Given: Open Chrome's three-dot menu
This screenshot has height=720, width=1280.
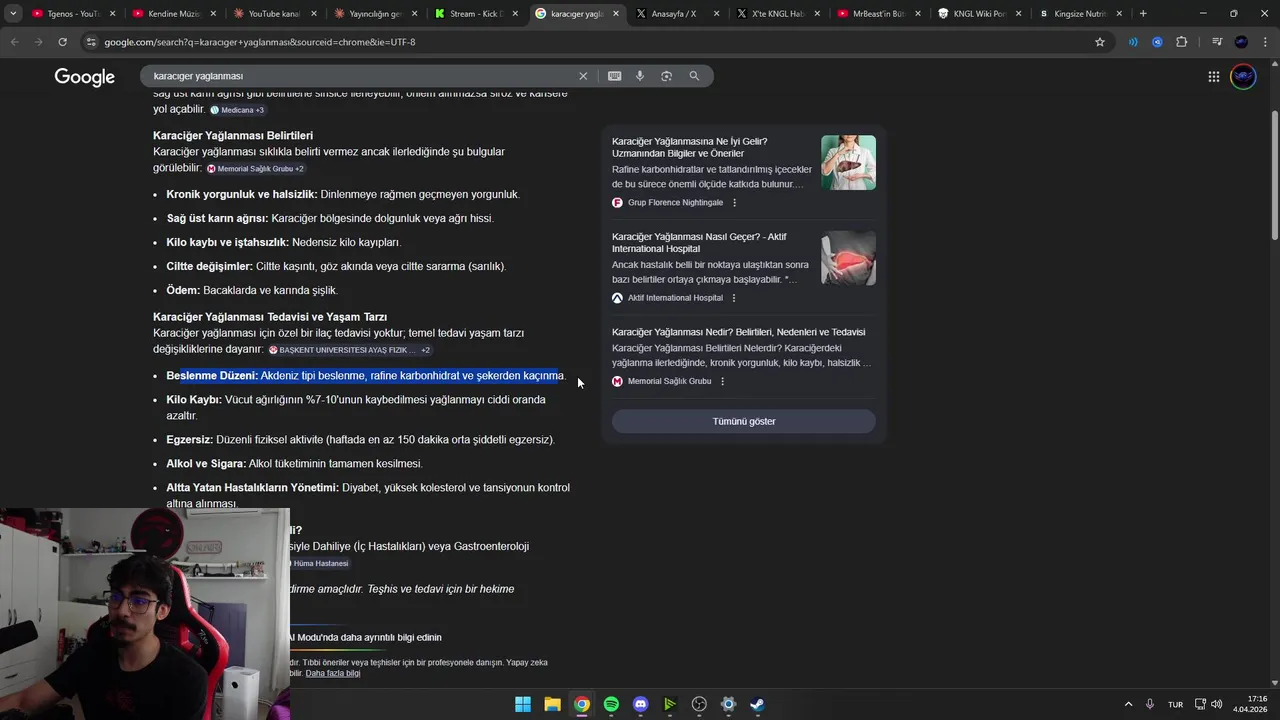Looking at the screenshot, I should (1265, 42).
